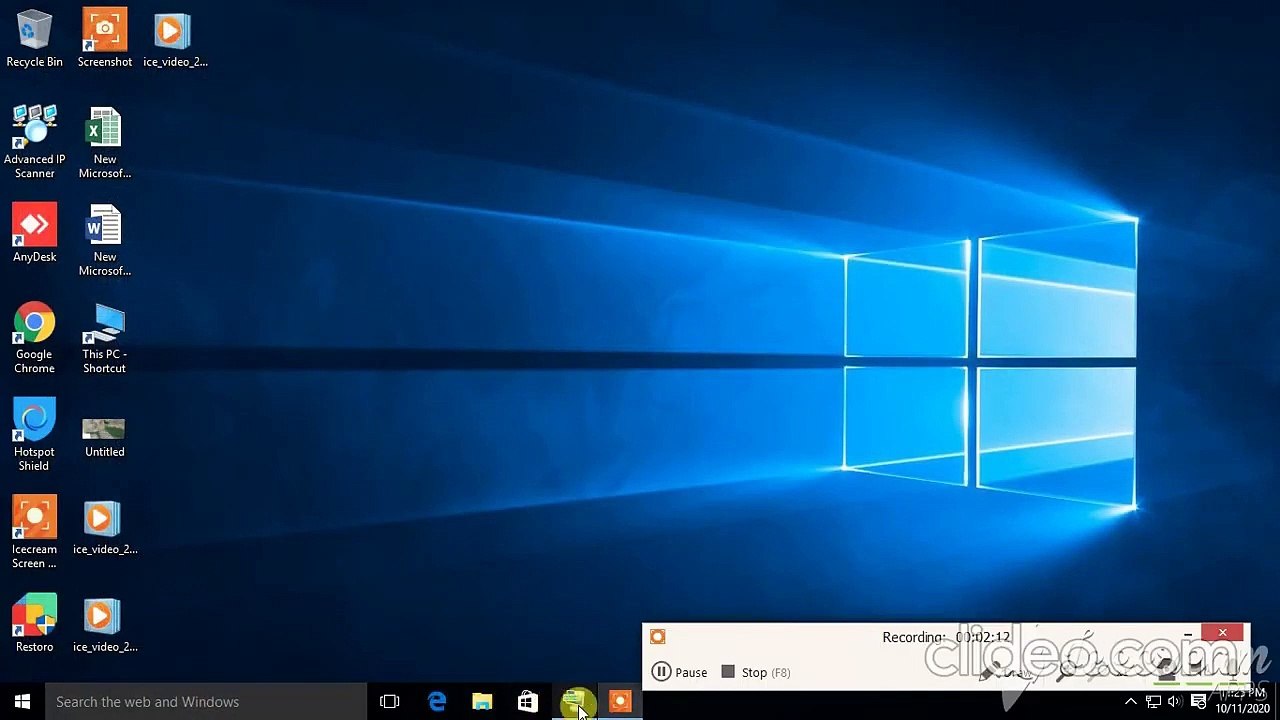Open network status tray icon
The height and width of the screenshot is (720, 1280).
point(1154,701)
